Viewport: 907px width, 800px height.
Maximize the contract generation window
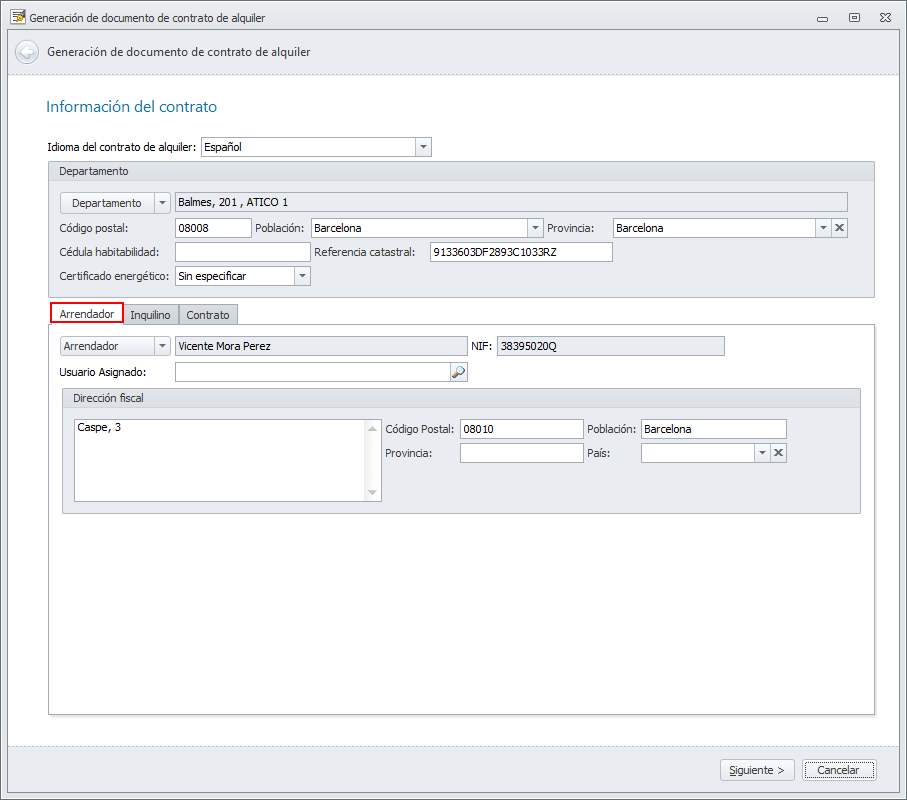(854, 17)
